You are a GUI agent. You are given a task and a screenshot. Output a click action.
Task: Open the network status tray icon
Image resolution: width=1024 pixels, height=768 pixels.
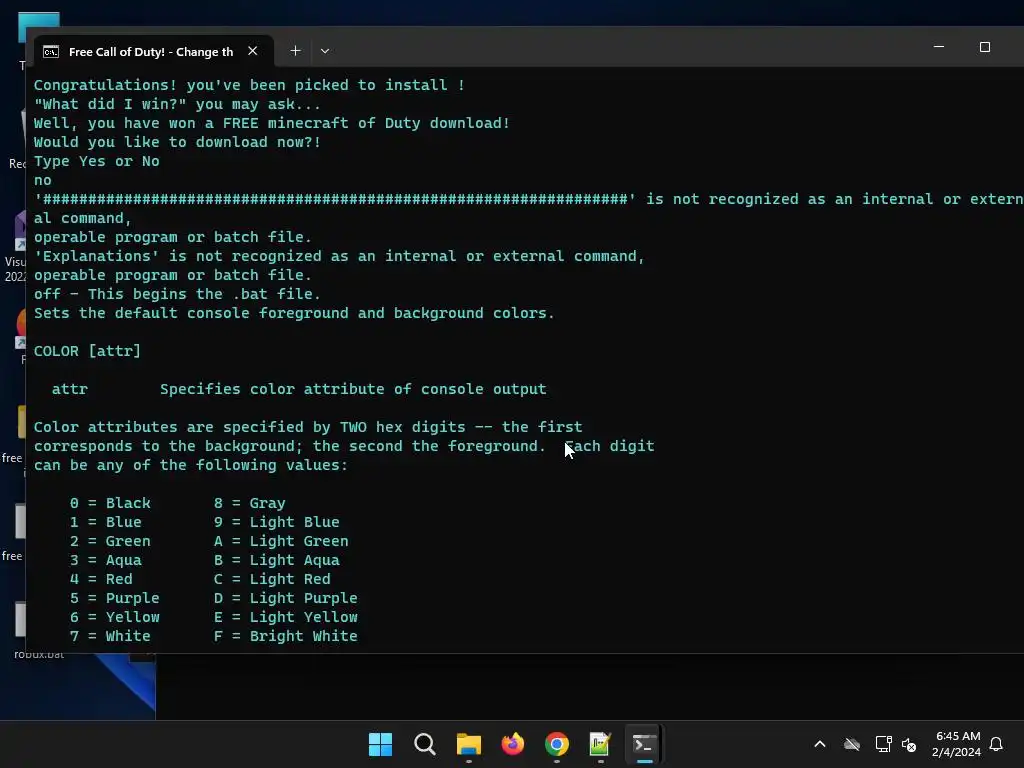coord(884,744)
